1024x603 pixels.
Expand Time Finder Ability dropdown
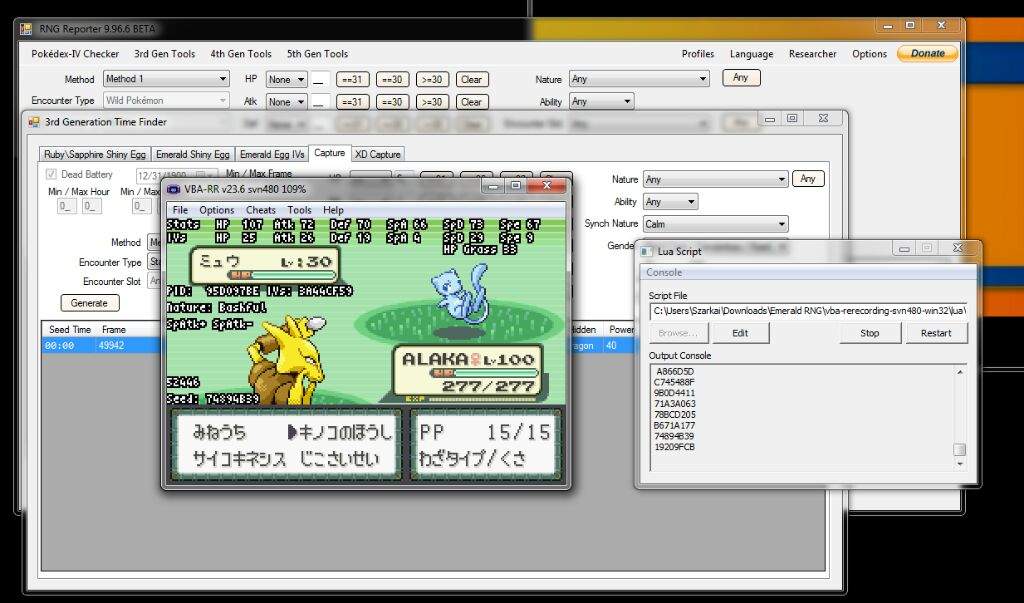point(671,202)
